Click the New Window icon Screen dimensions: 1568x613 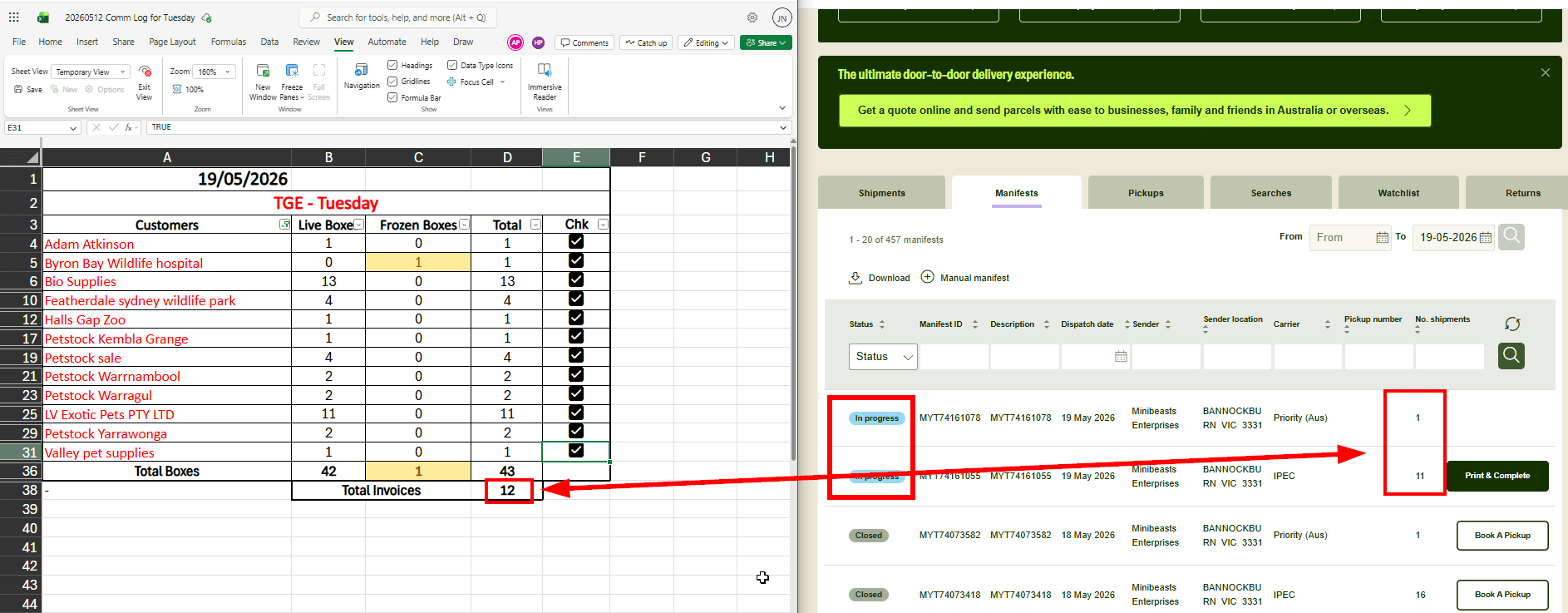pos(263,71)
